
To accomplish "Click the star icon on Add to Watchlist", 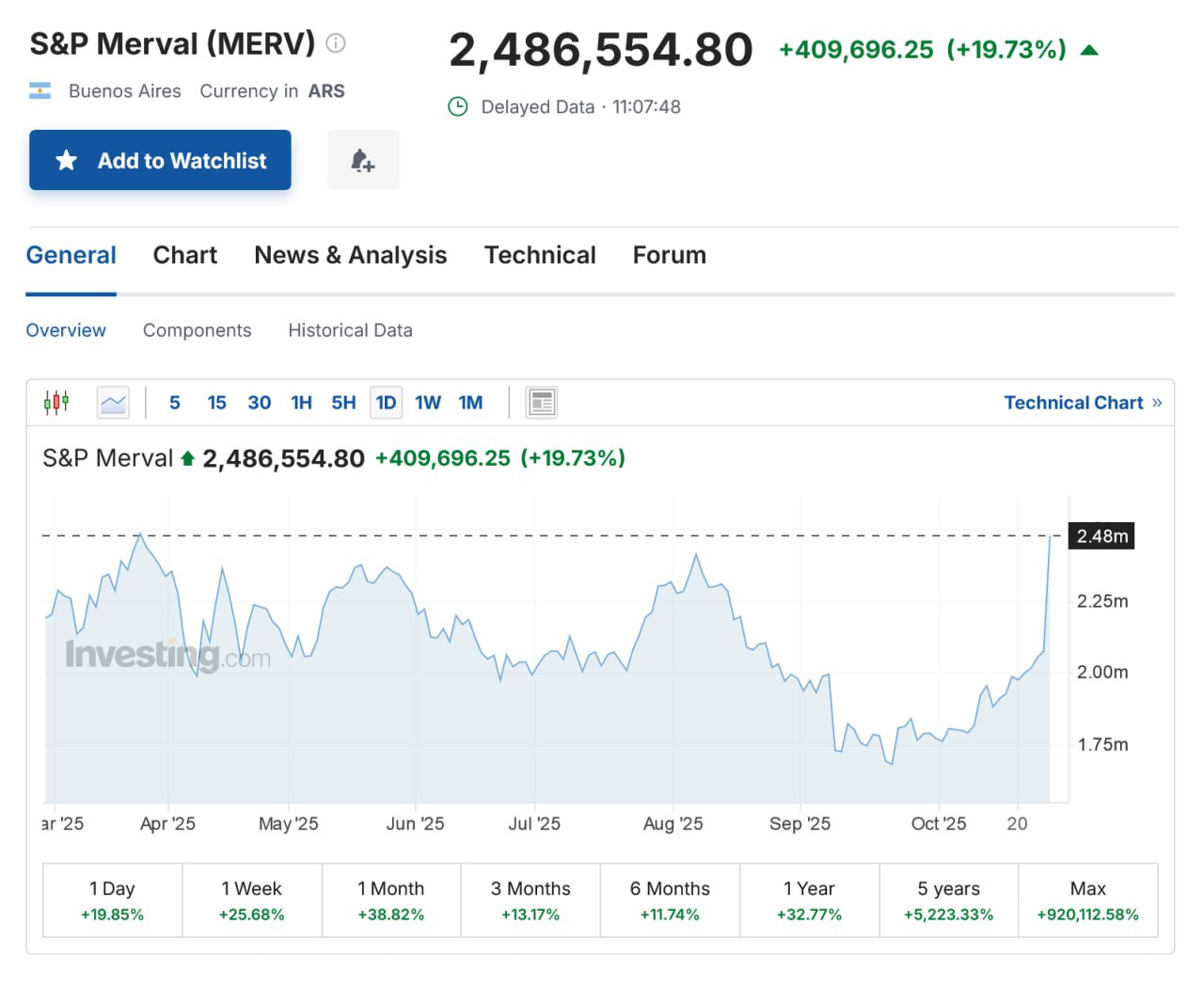I will coord(67,161).
